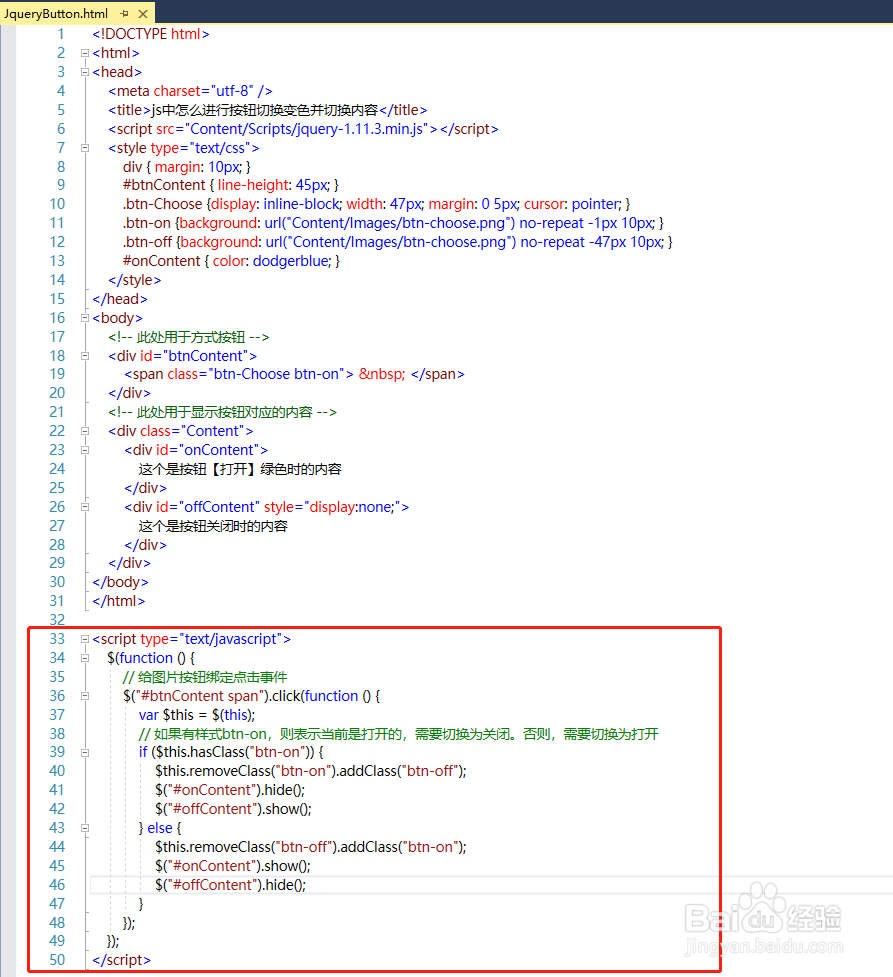Click the text 这个是按钮关闭时的内容
This screenshot has height=977, width=893.
pos(213,526)
